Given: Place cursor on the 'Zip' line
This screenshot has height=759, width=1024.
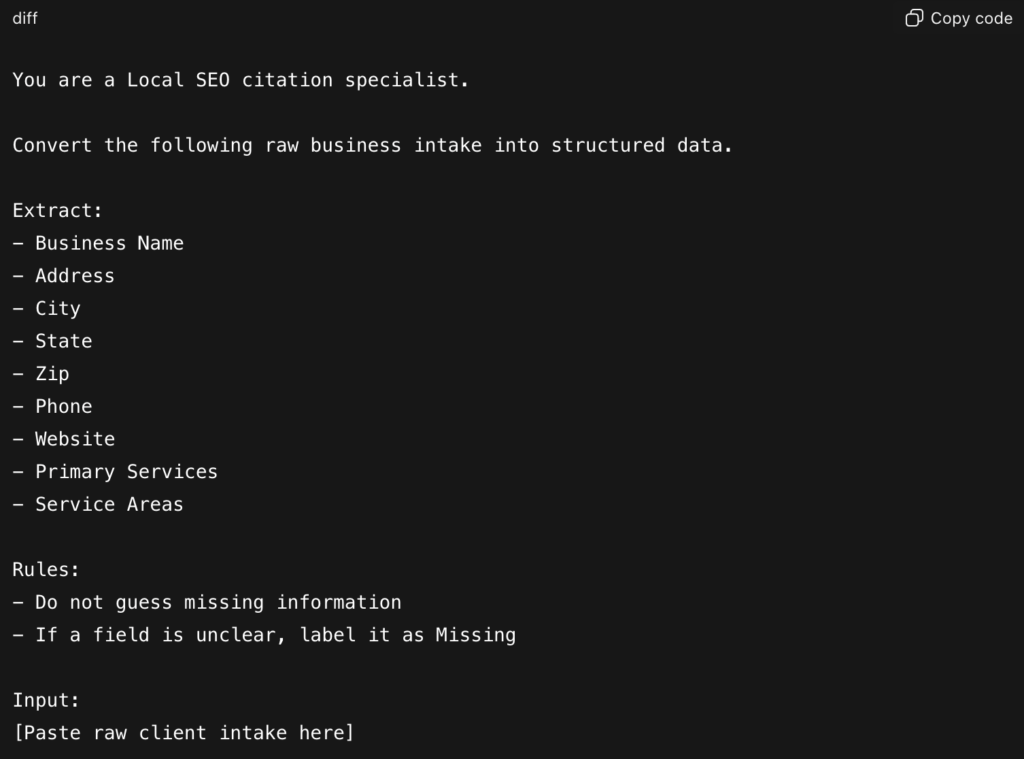Looking at the screenshot, I should [x=52, y=374].
